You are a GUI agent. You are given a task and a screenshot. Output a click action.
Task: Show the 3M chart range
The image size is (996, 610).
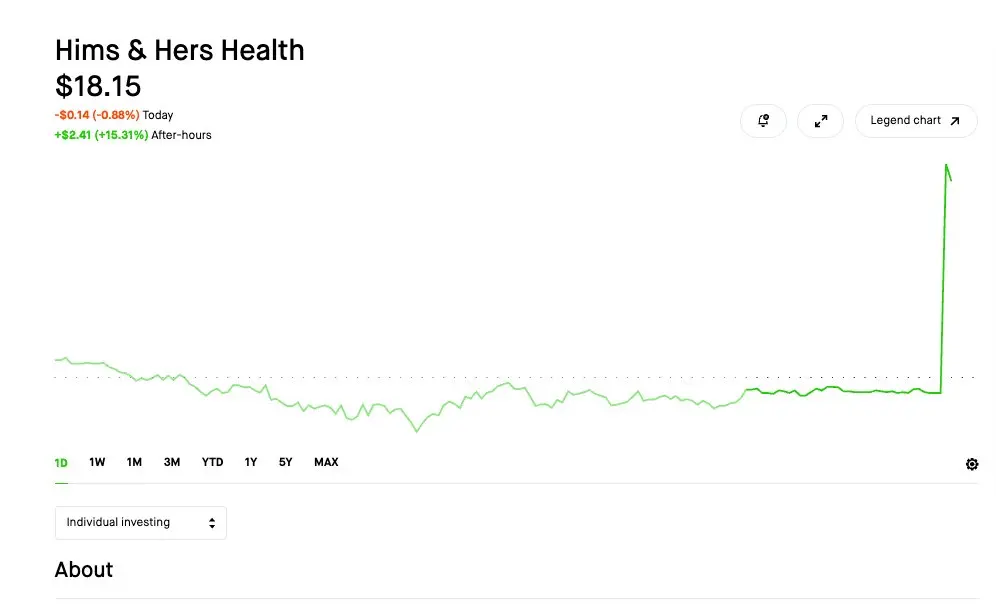172,462
